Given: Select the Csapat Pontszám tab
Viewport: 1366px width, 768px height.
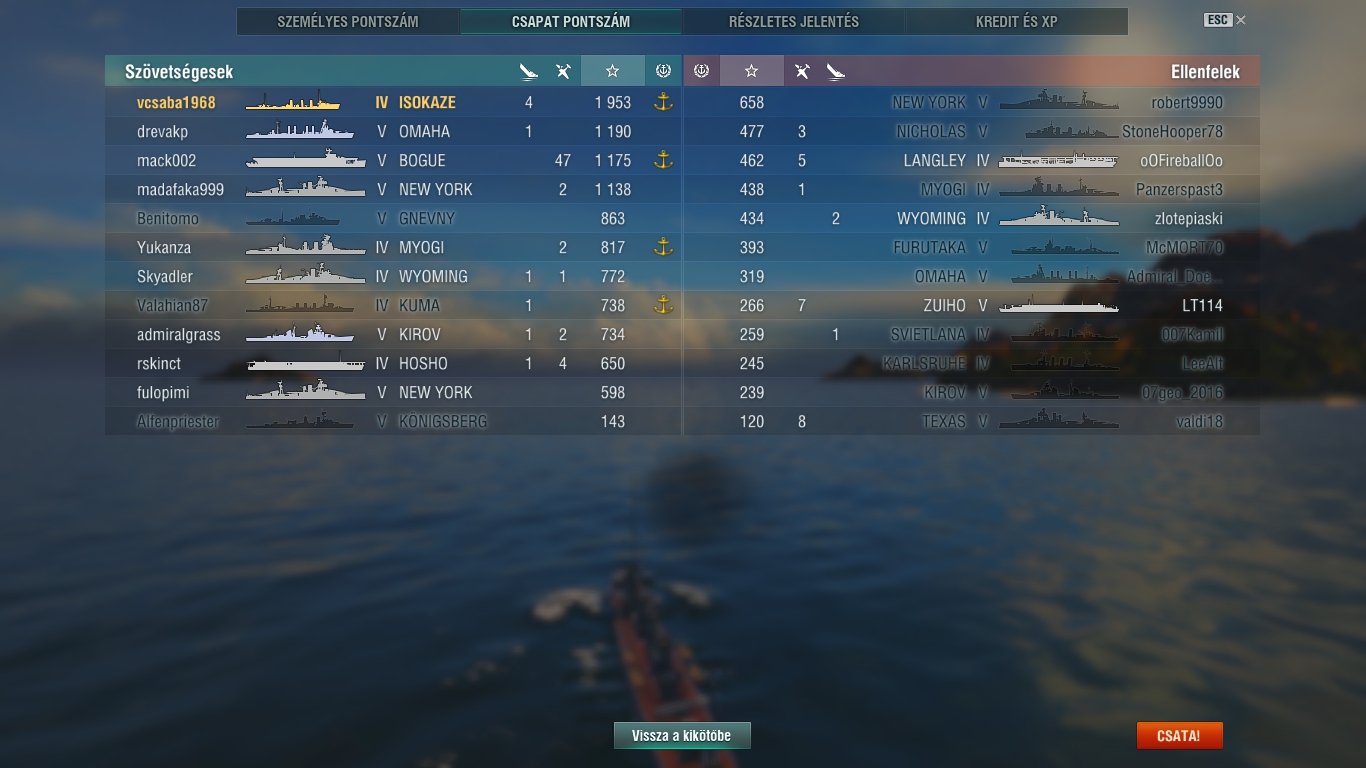Looking at the screenshot, I should tap(571, 21).
